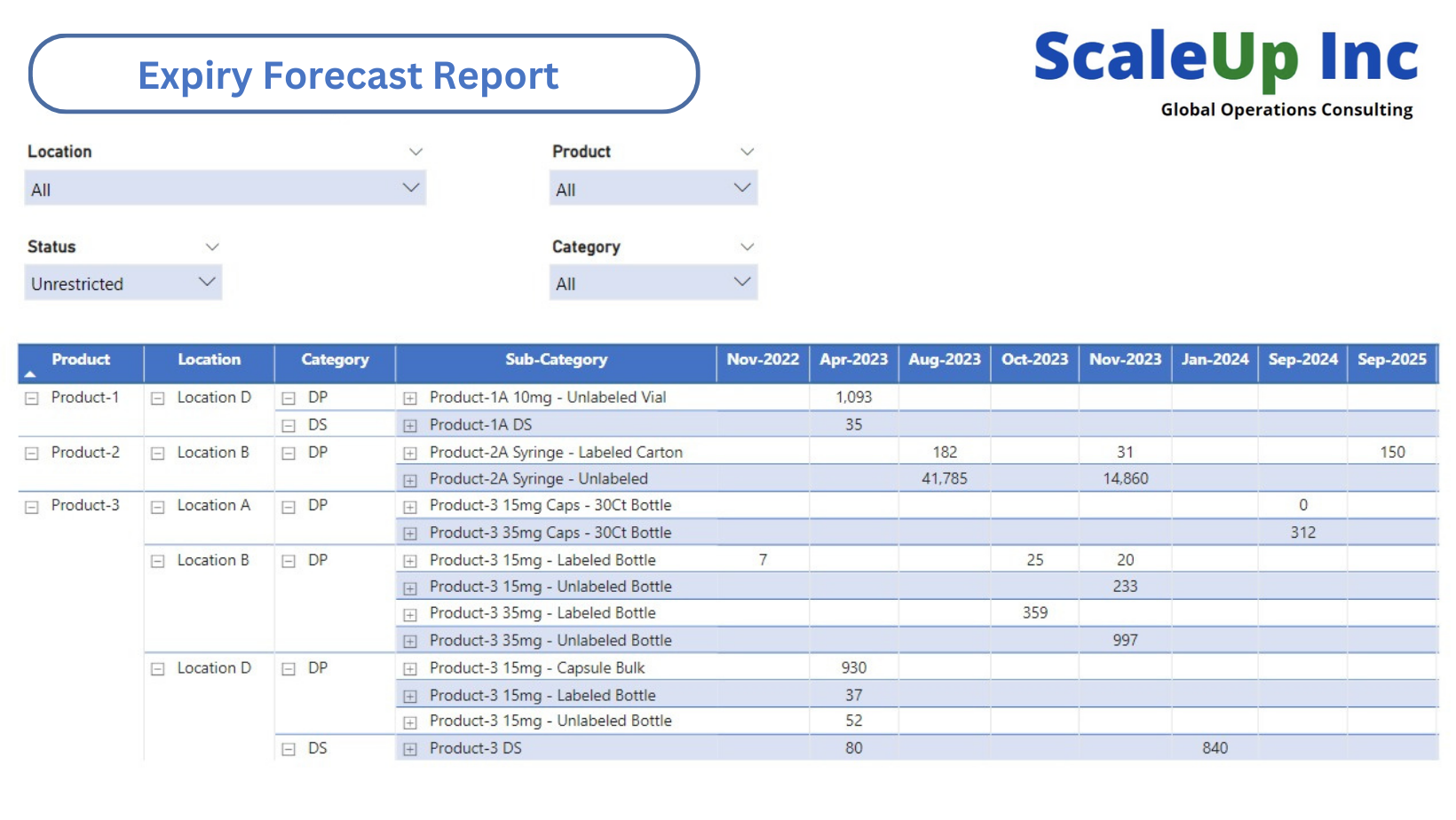Expand the Product-1A DS sub-category
Image resolution: width=1456 pixels, height=820 pixels.
coord(410,424)
